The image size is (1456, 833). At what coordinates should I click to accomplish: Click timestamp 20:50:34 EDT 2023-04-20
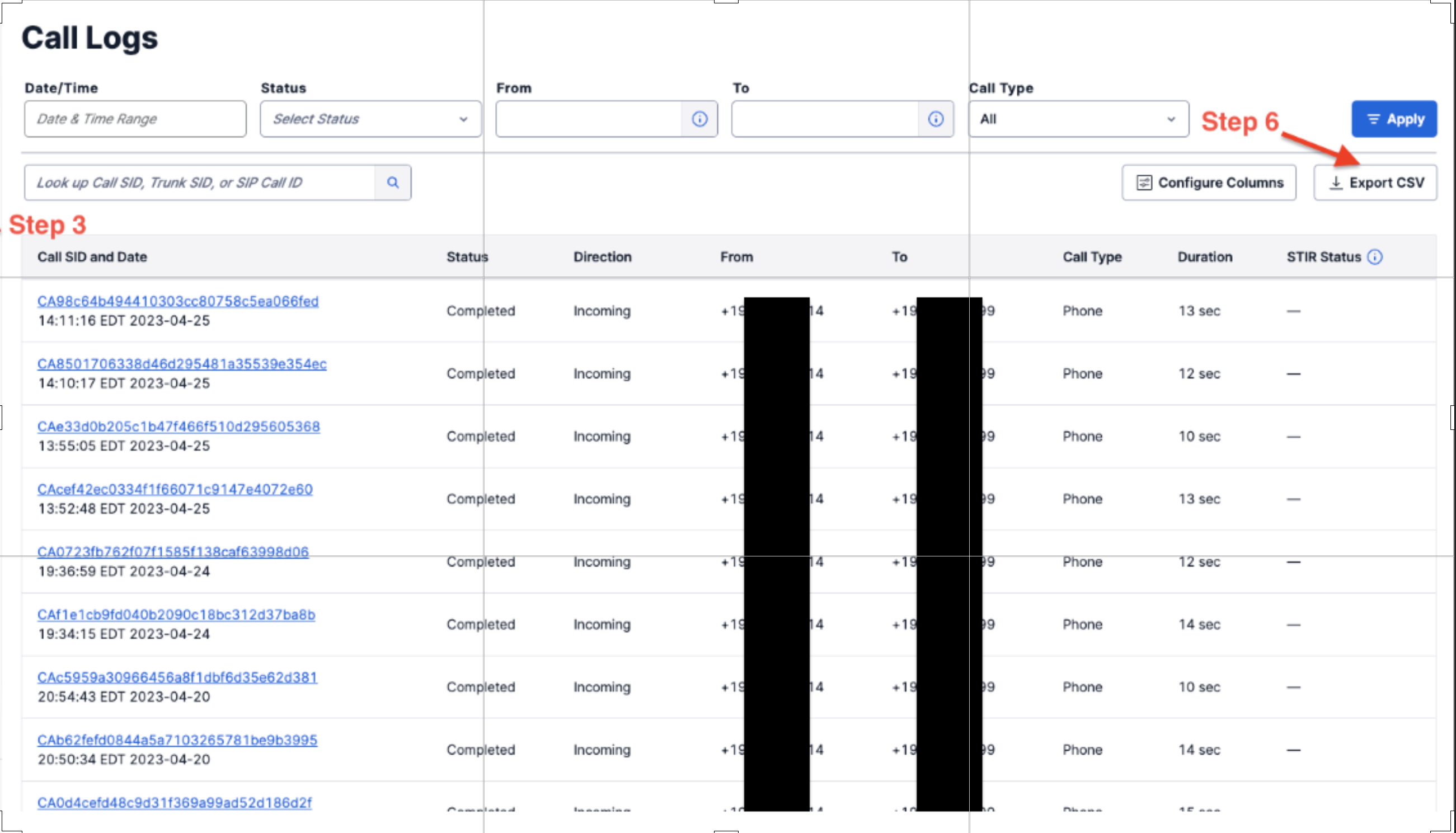pos(124,759)
